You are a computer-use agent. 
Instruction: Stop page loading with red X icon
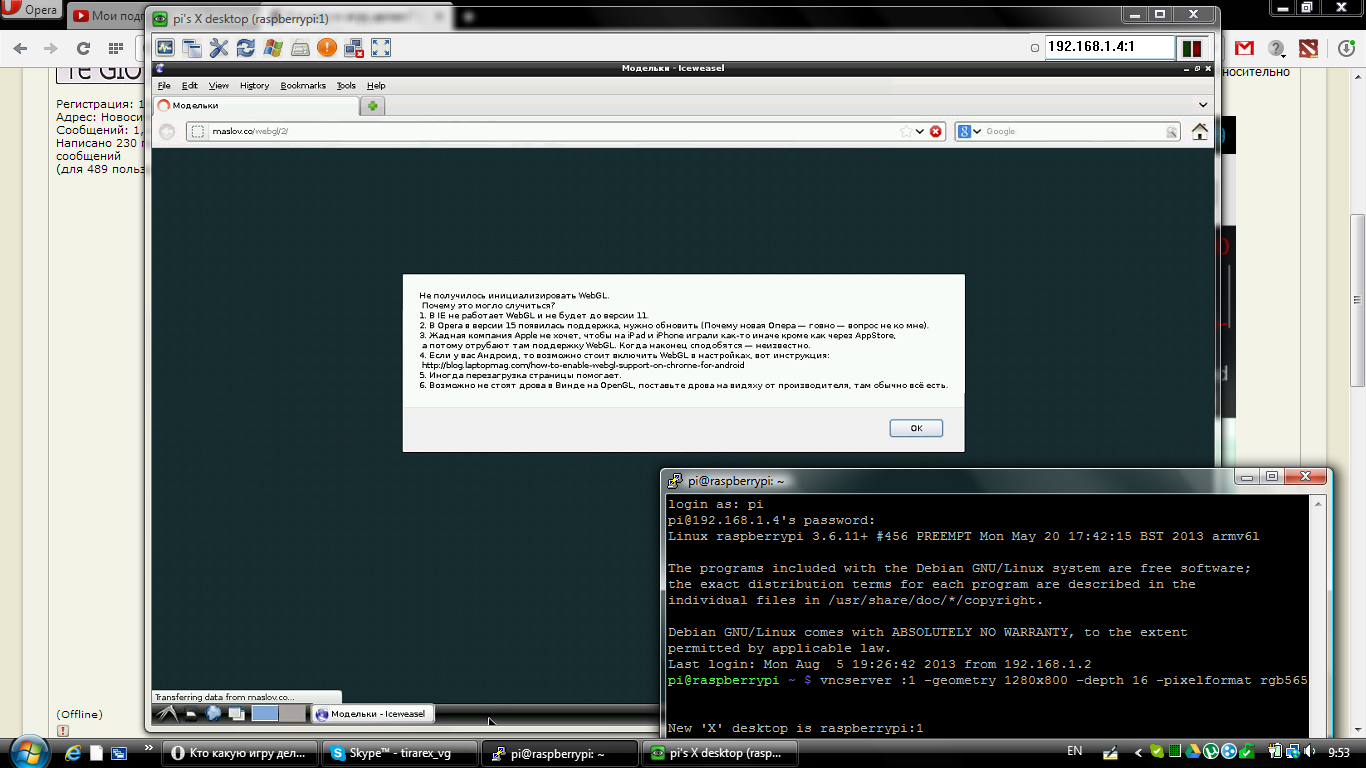click(x=936, y=131)
